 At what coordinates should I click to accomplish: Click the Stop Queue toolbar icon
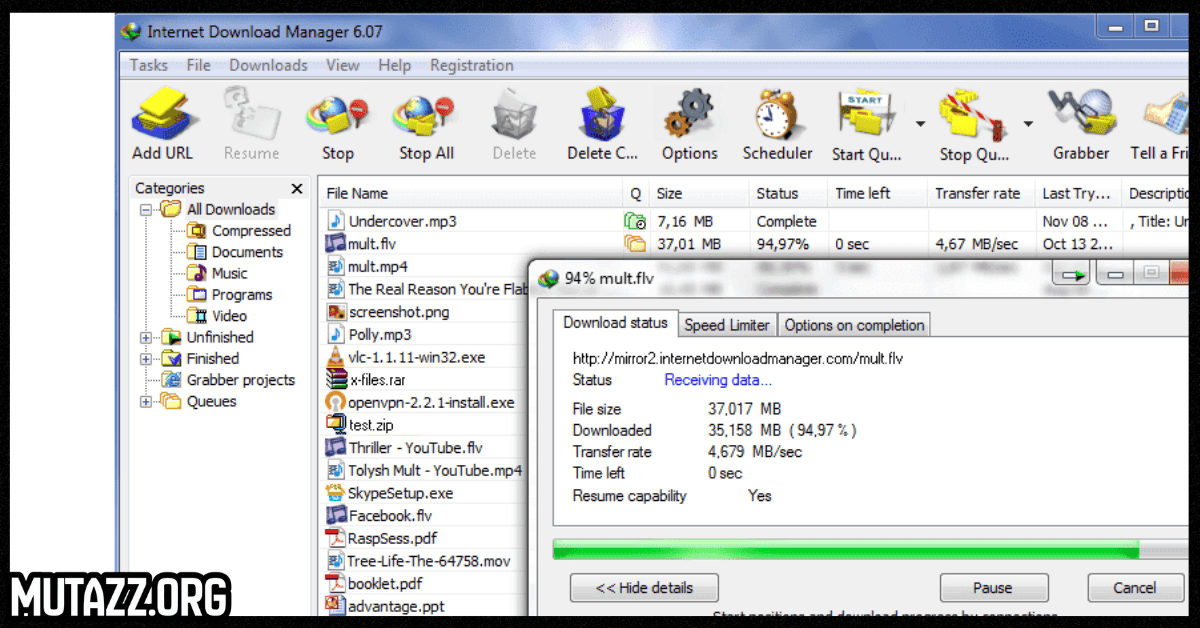click(x=972, y=116)
